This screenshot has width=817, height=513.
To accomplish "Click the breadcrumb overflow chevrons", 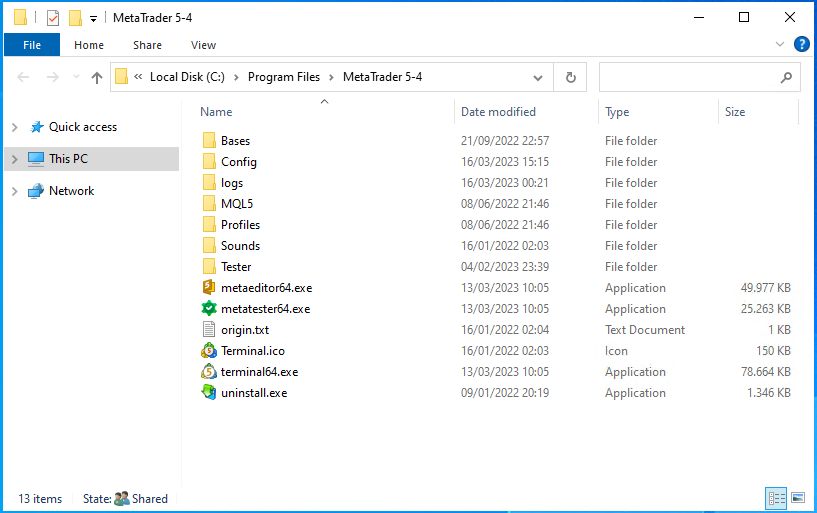I will [138, 77].
